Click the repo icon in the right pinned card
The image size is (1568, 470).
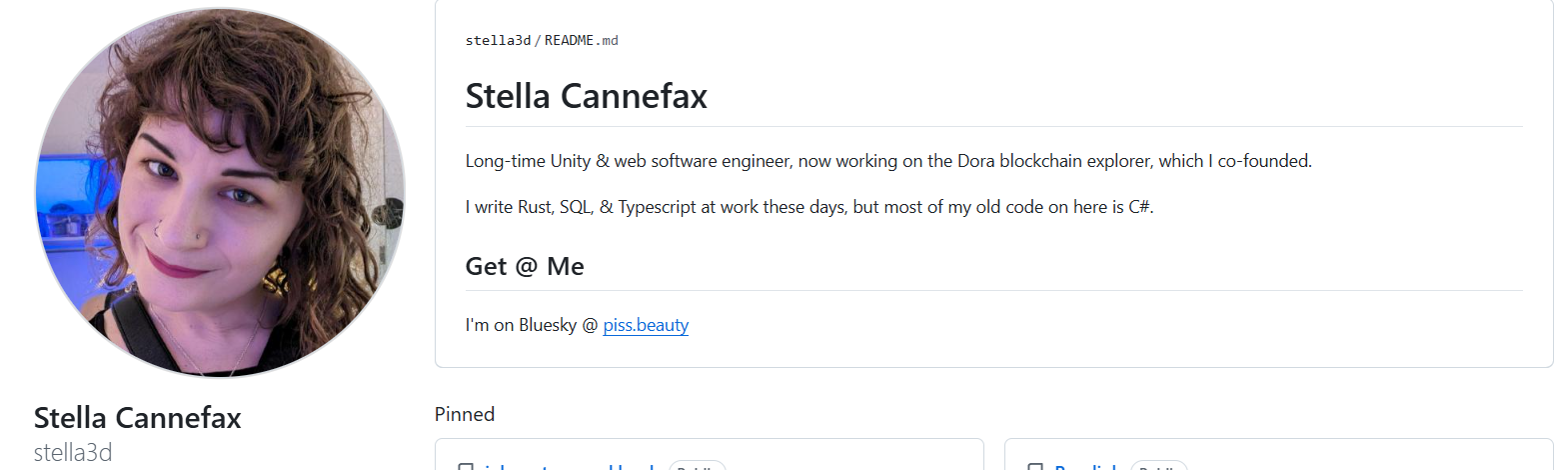coord(1034,467)
